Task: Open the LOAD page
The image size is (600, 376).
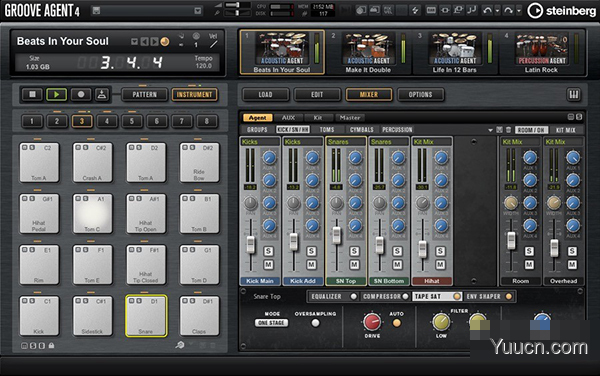Action: pyautogui.click(x=265, y=94)
